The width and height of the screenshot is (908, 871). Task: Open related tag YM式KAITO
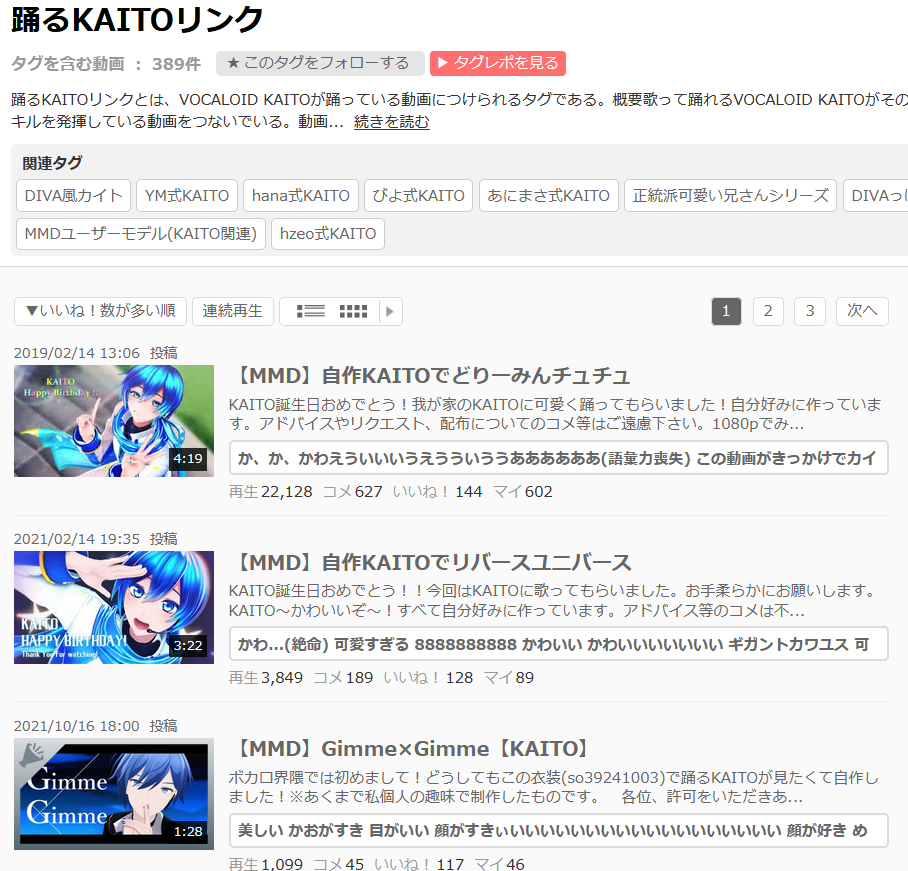[187, 196]
